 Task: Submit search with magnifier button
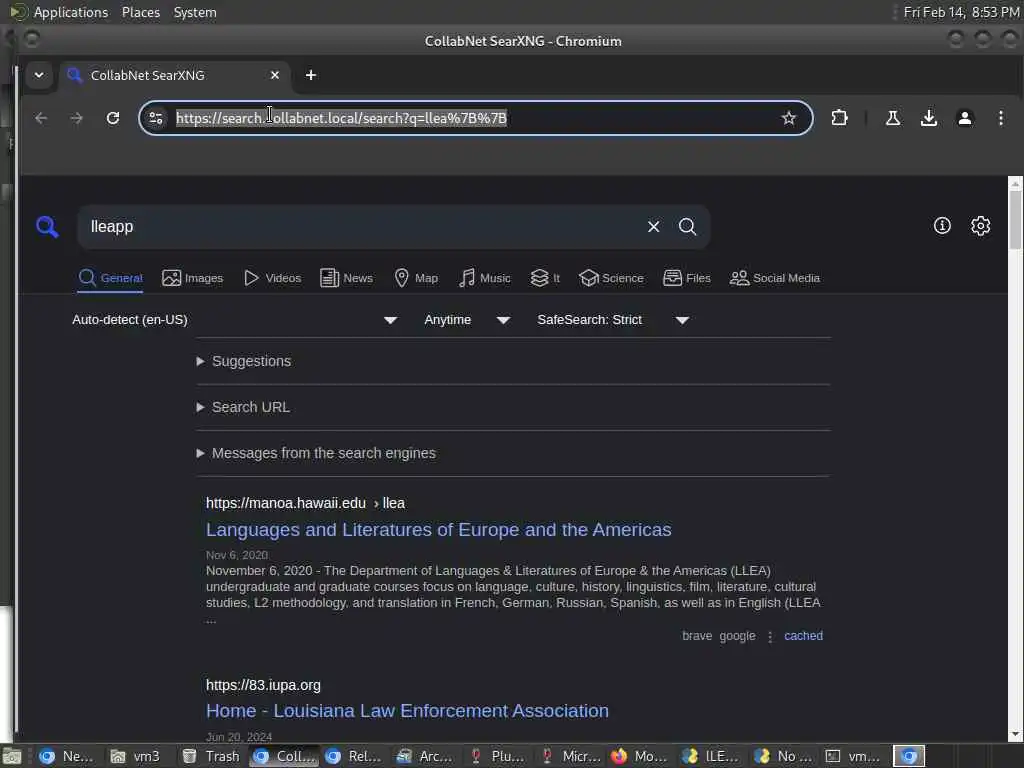point(687,227)
